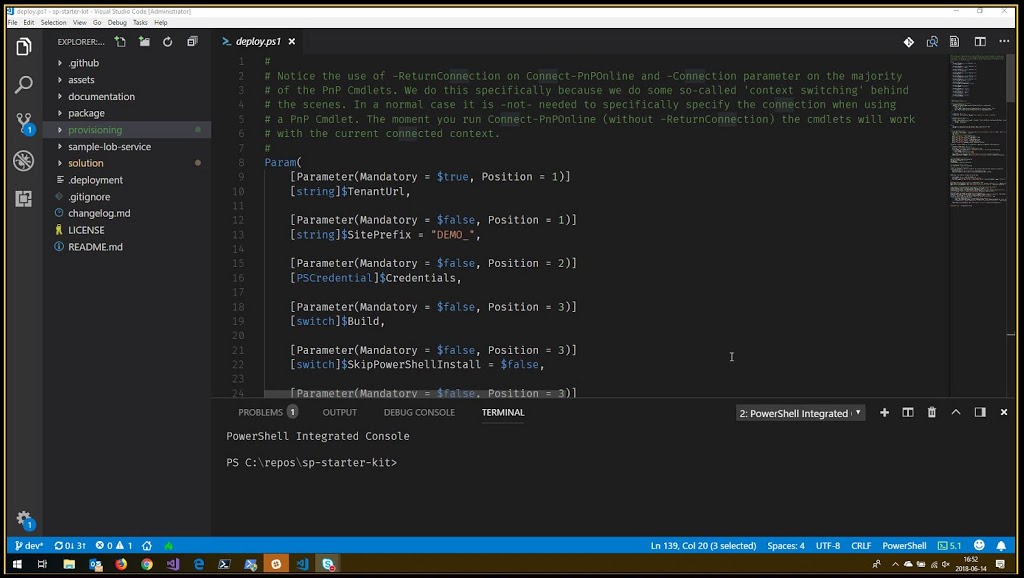The width and height of the screenshot is (1024, 578).
Task: Open the smiley feedback icon in status bar
Action: [979, 545]
